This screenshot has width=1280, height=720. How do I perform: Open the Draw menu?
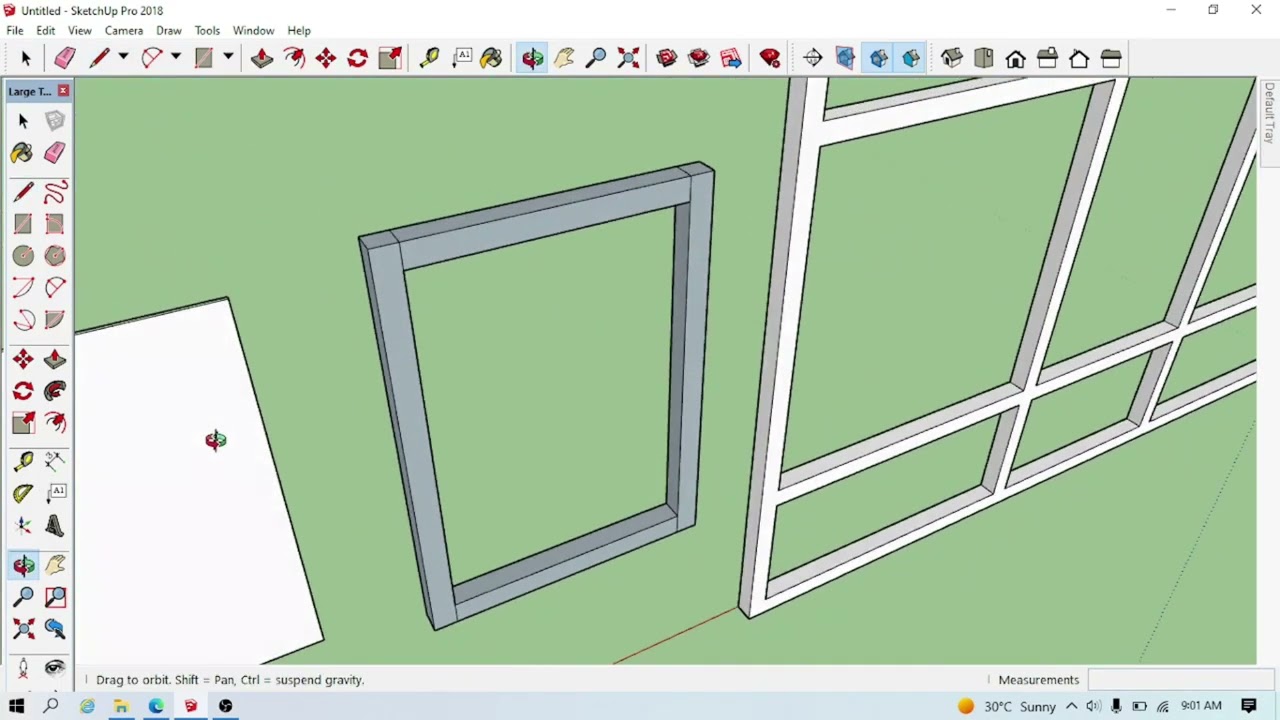tap(168, 31)
